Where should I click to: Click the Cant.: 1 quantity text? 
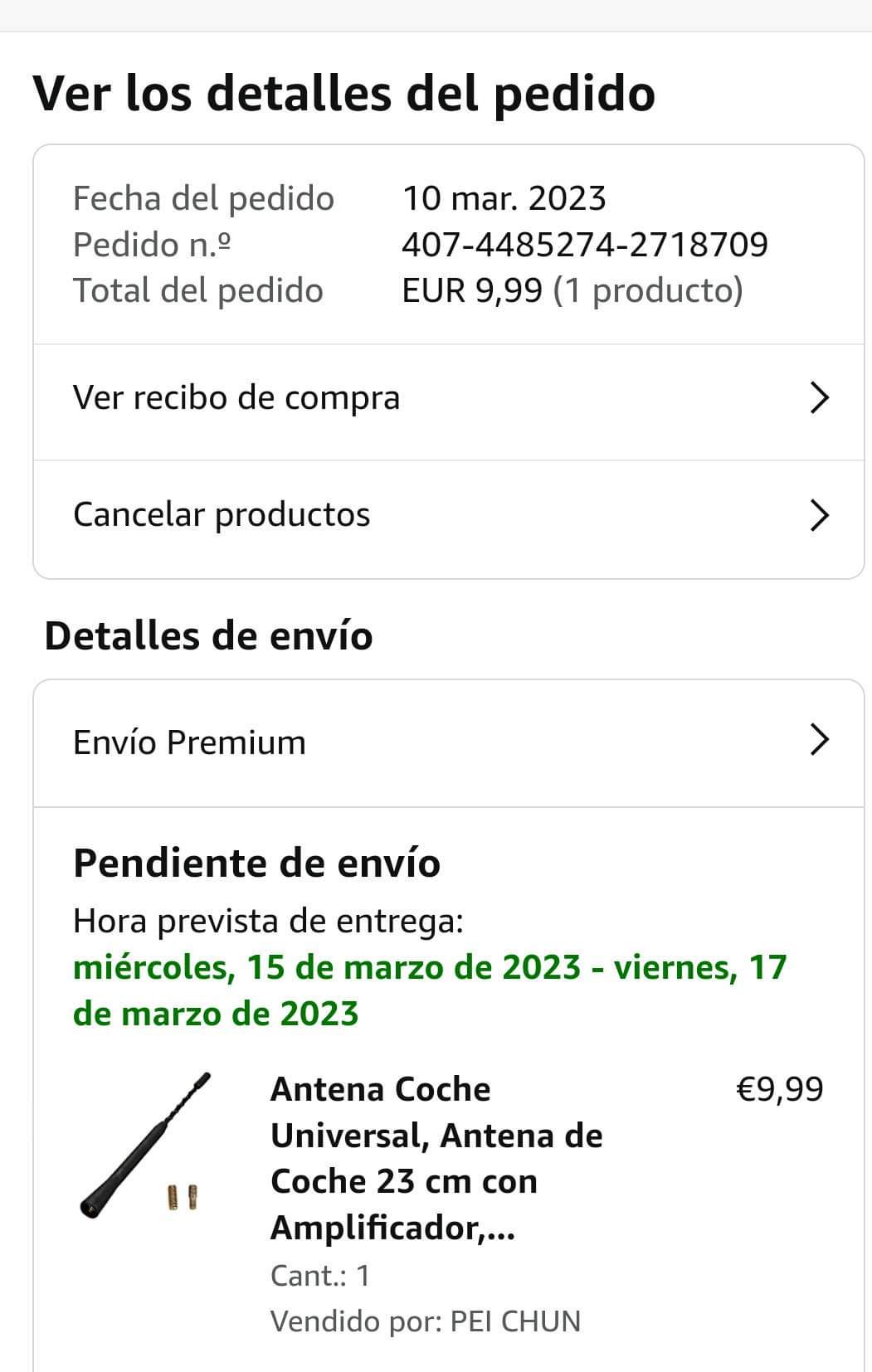[x=319, y=1275]
